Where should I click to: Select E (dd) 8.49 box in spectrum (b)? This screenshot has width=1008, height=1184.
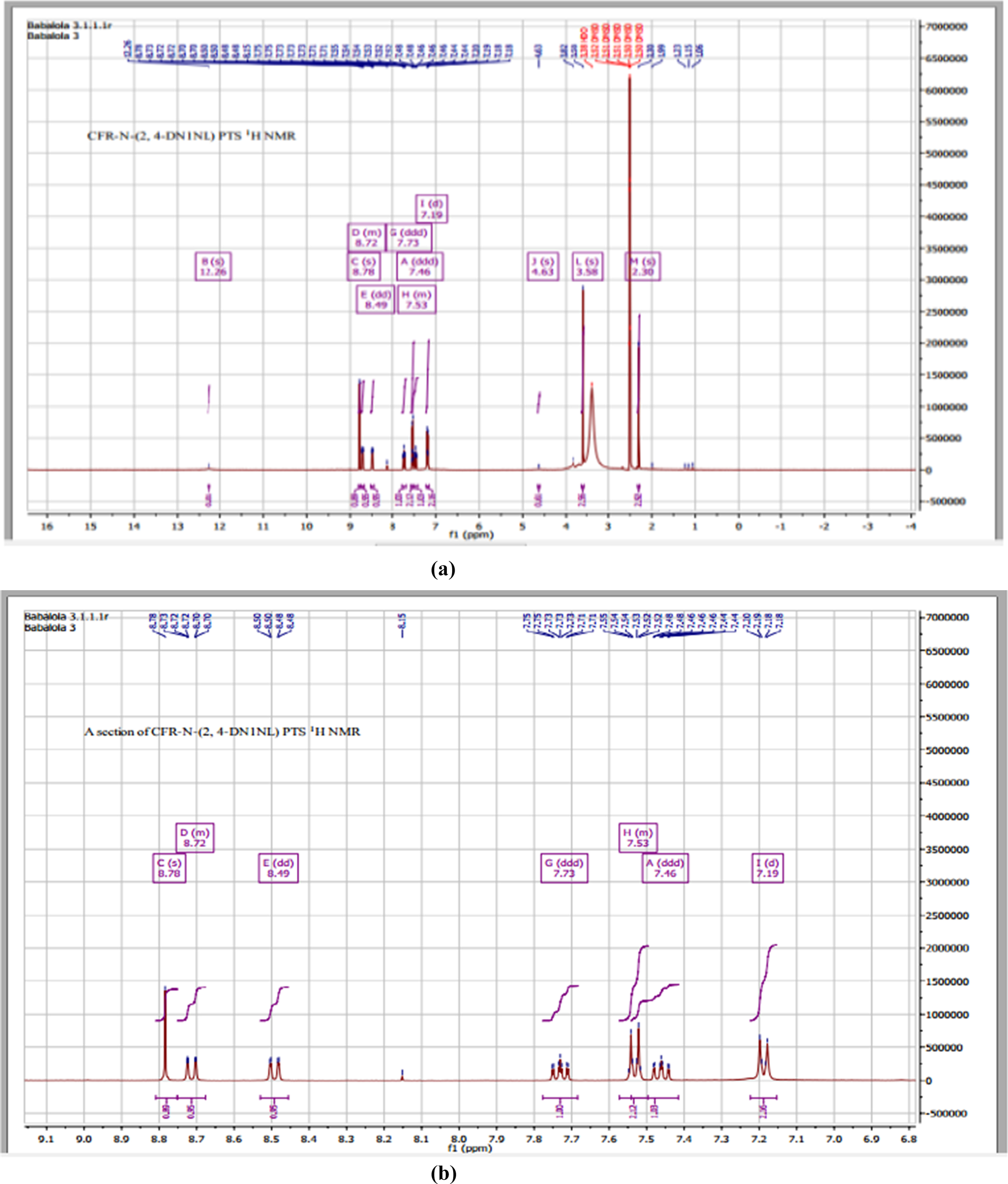[278, 869]
